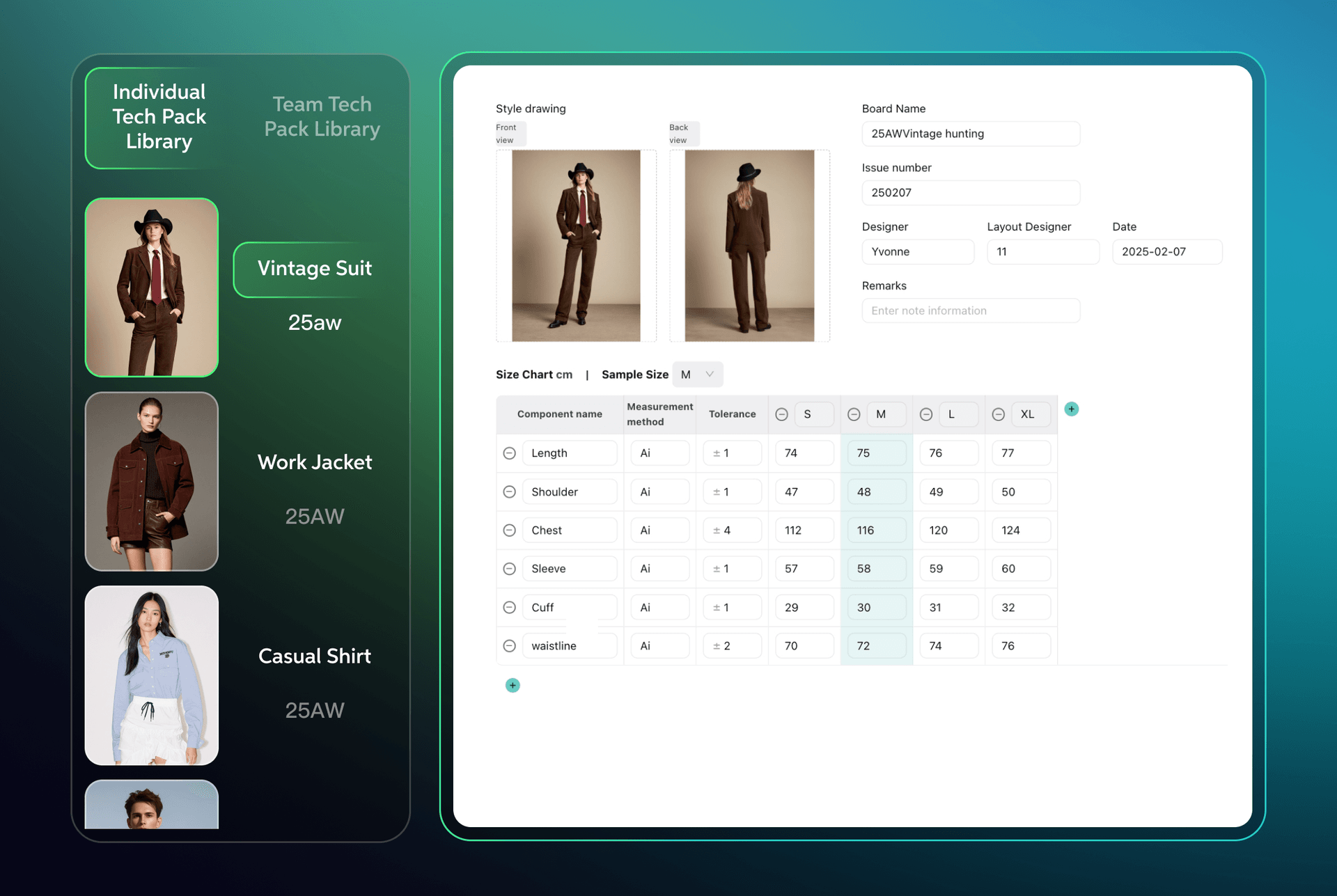Edit the Sleeve component name field
1337x896 pixels.
click(570, 569)
